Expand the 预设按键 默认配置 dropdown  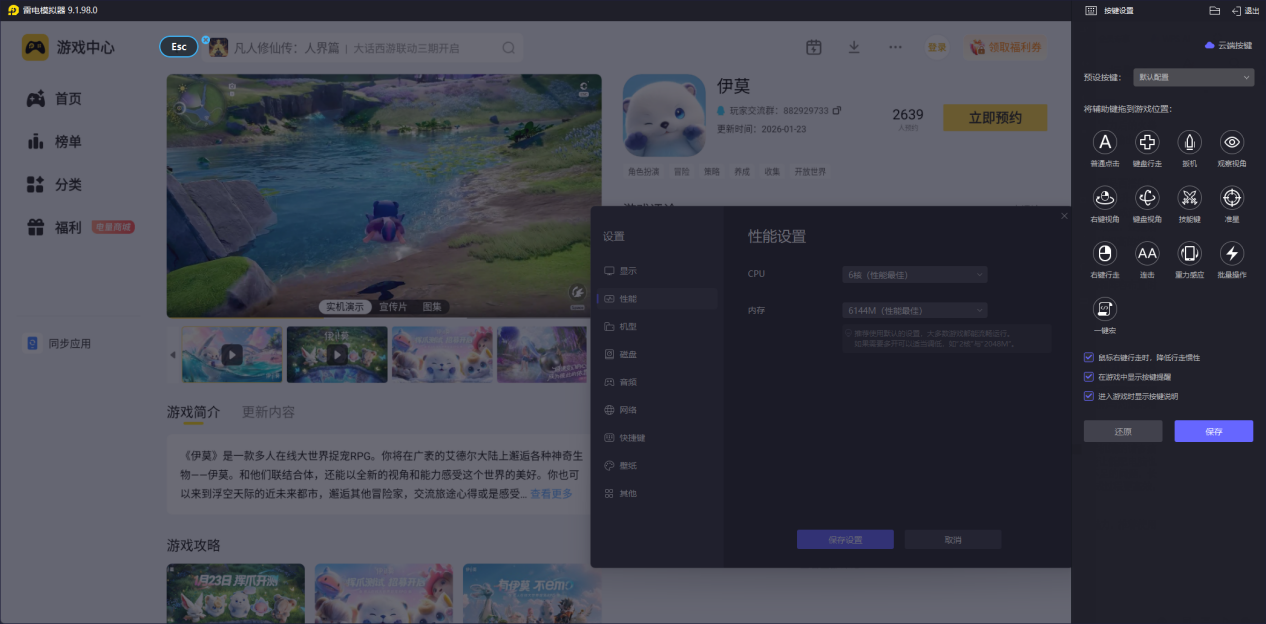[1194, 77]
